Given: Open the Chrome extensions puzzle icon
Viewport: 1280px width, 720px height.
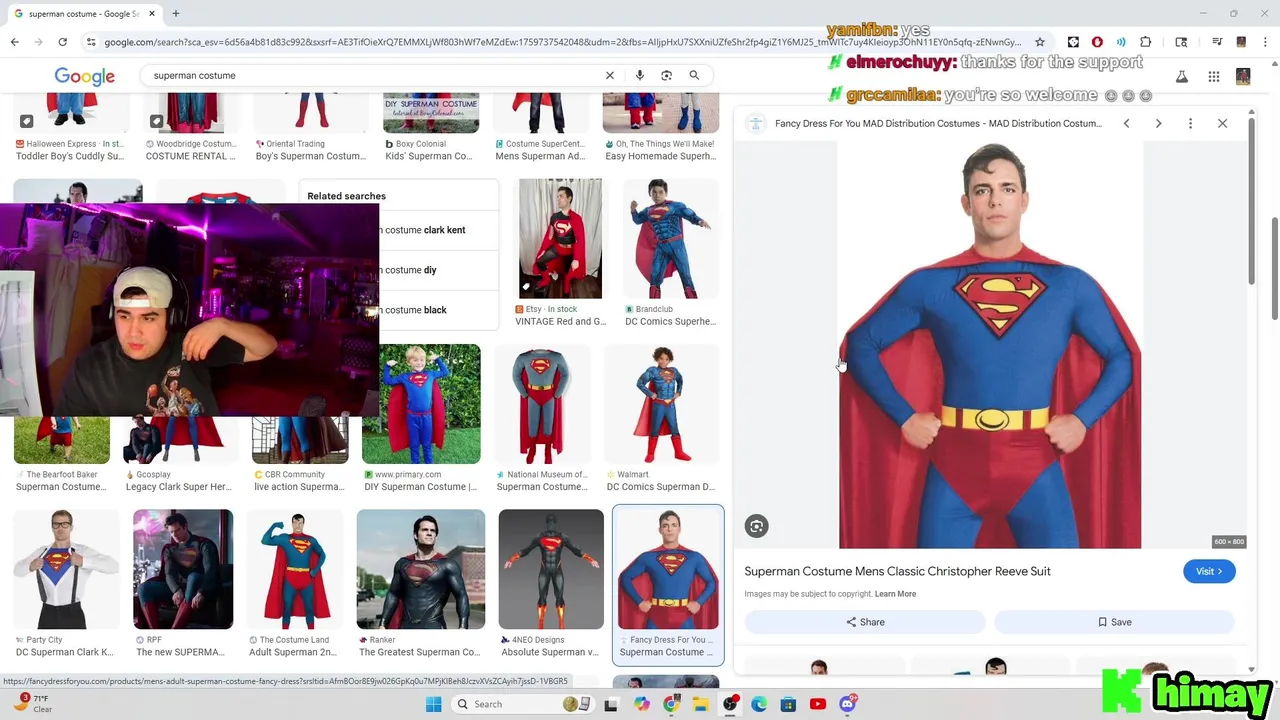Looking at the screenshot, I should (x=1146, y=42).
